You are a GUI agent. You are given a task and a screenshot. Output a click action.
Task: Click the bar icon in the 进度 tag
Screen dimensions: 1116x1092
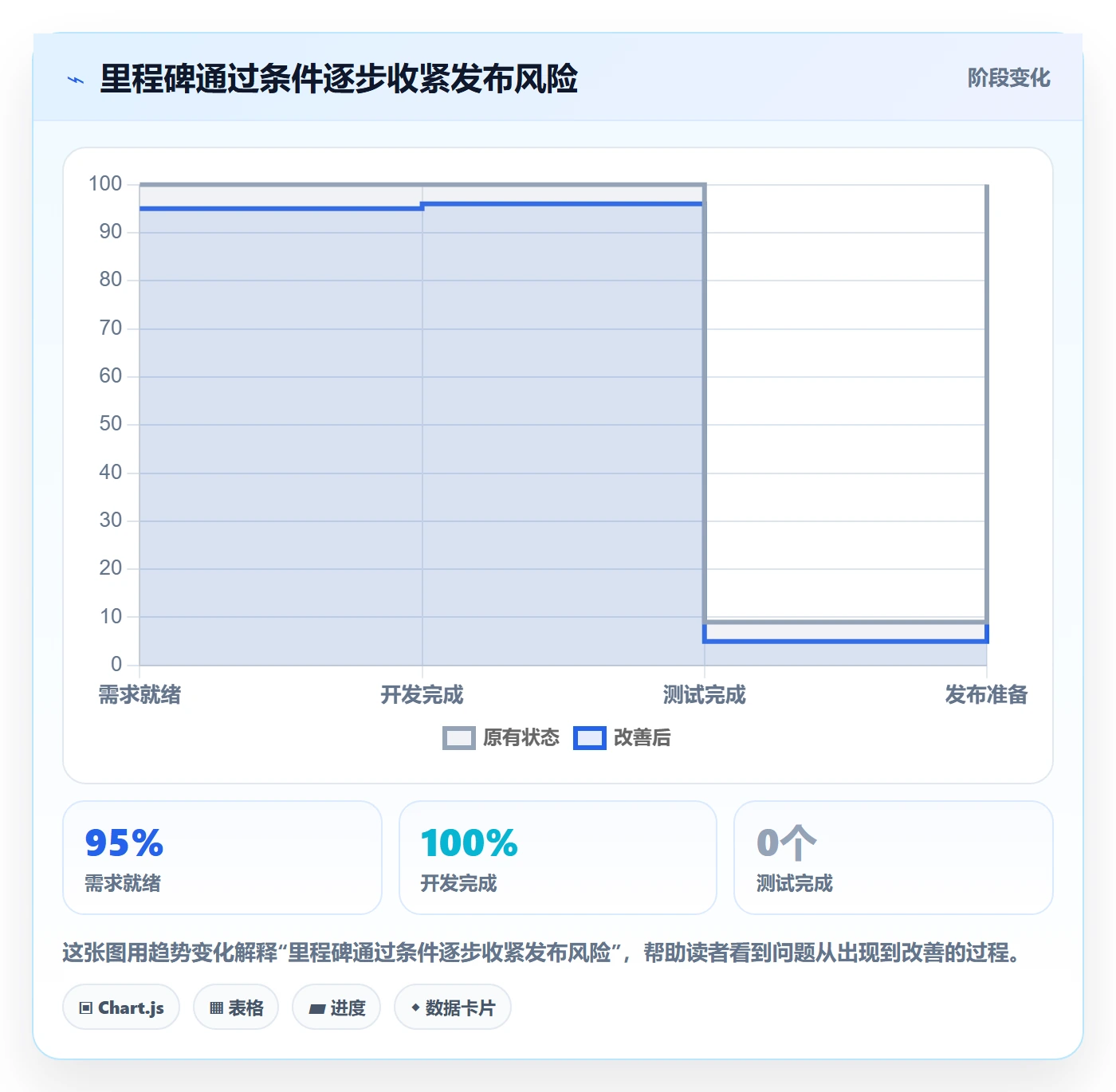[x=317, y=1009]
